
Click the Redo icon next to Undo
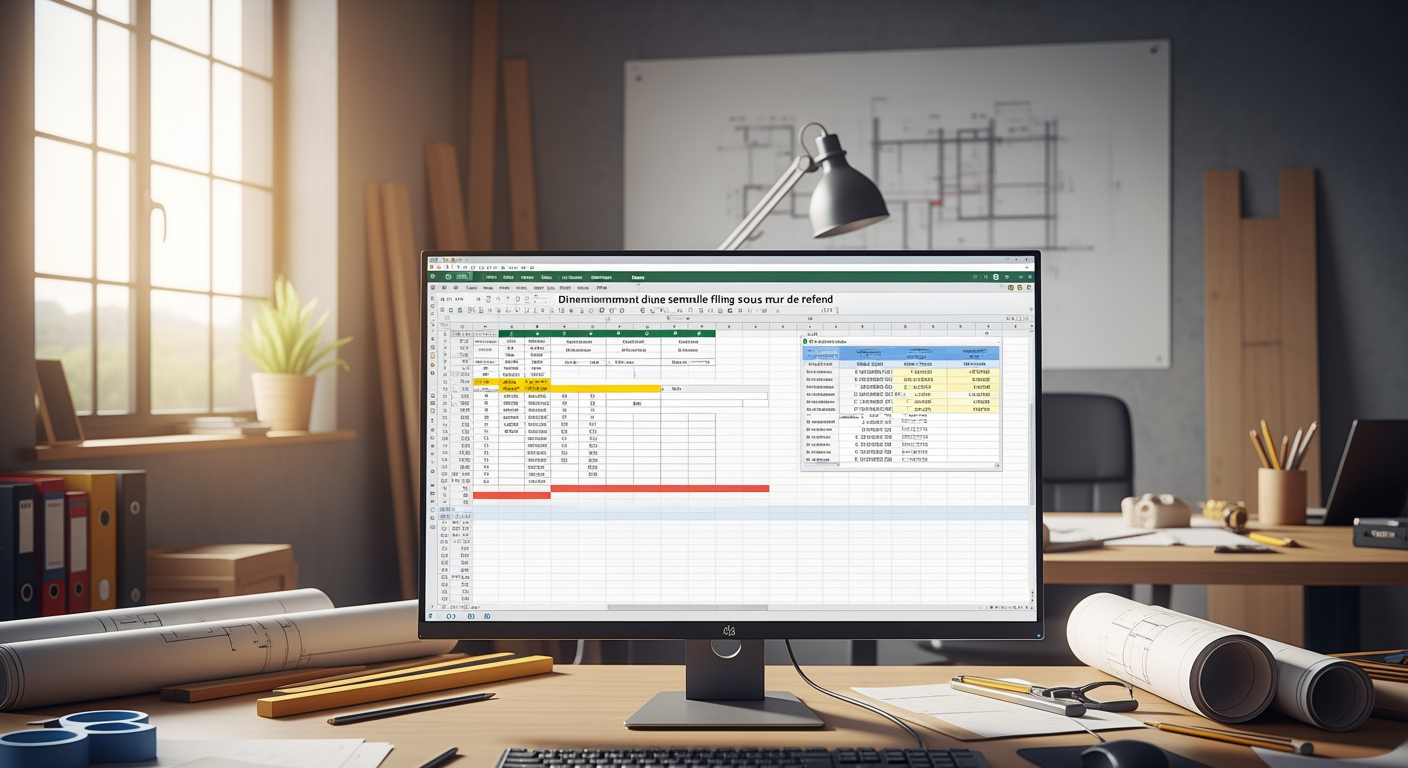coord(462,268)
